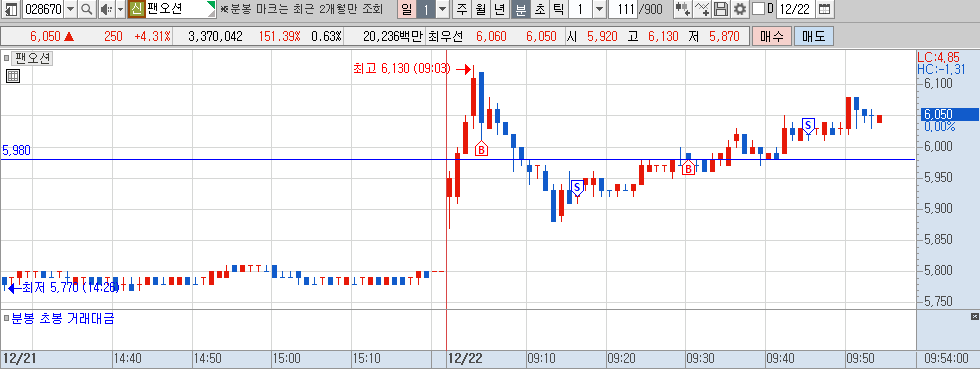This screenshot has width=980, height=369.
Task: Click the +4.31% change rate
Action: (x=152, y=36)
